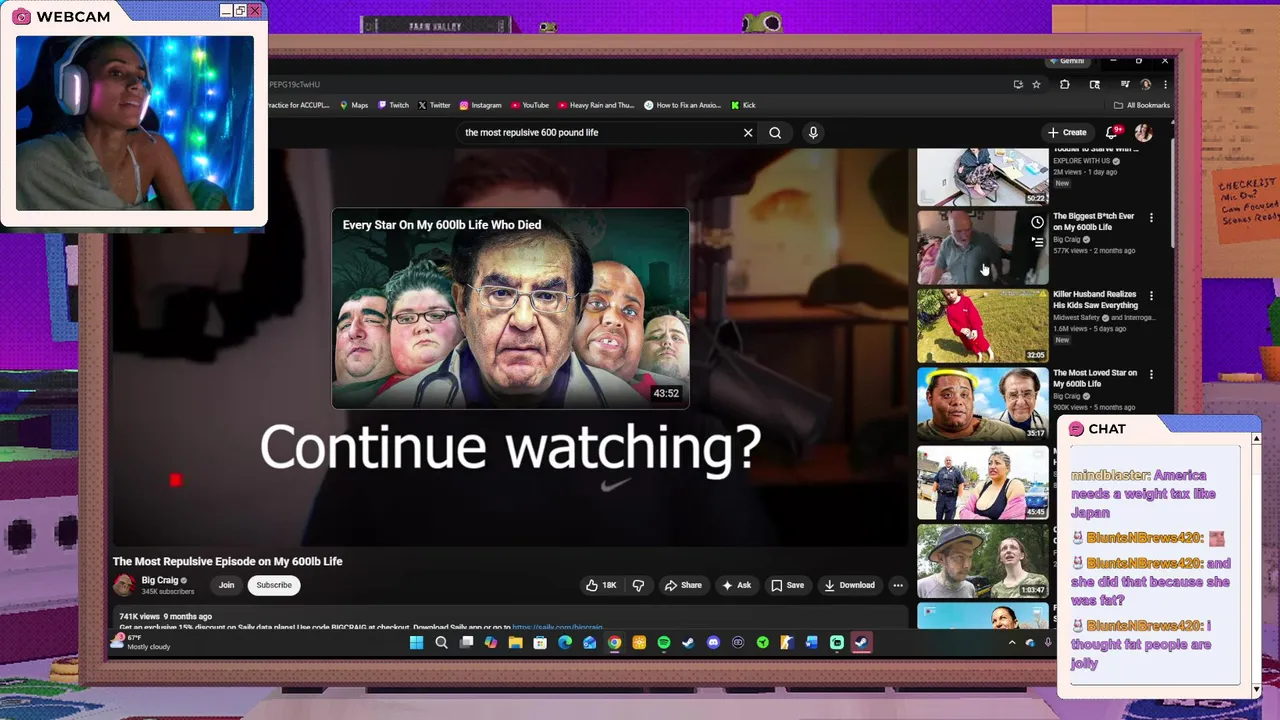Click the 'Continue watching?' prompt text
Screen dimensions: 1280x720
point(511,447)
